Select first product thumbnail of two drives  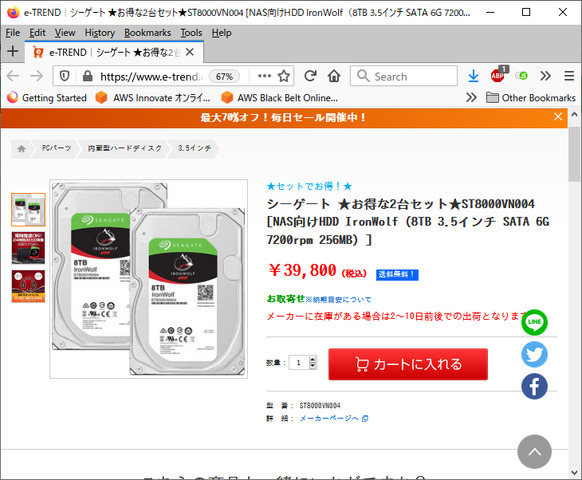[28, 210]
